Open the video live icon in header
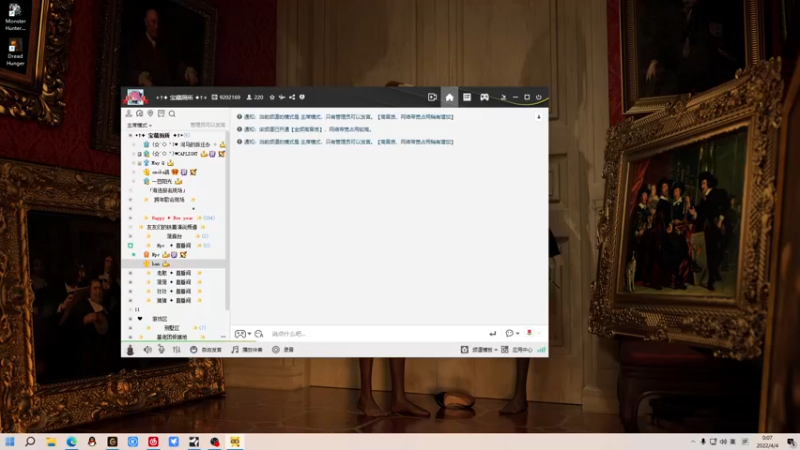The height and width of the screenshot is (450, 800). click(x=432, y=97)
